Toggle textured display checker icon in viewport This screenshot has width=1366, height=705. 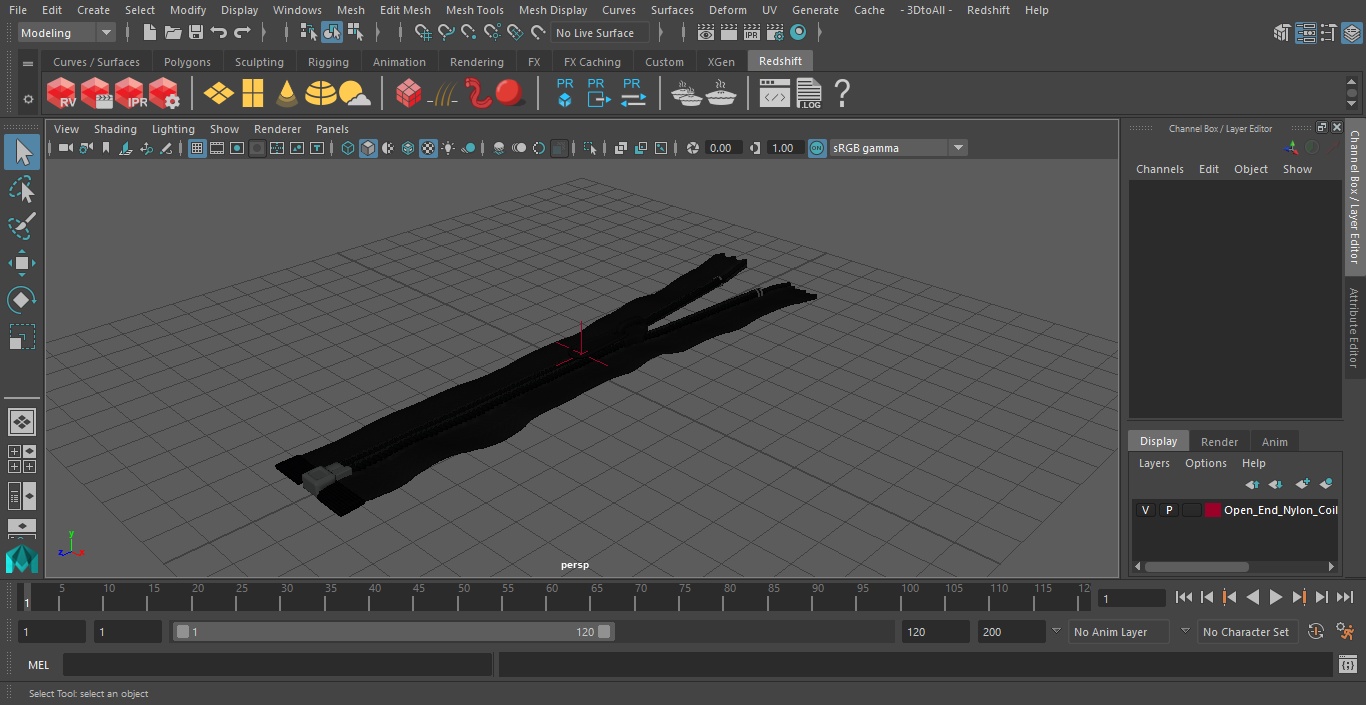(x=428, y=148)
